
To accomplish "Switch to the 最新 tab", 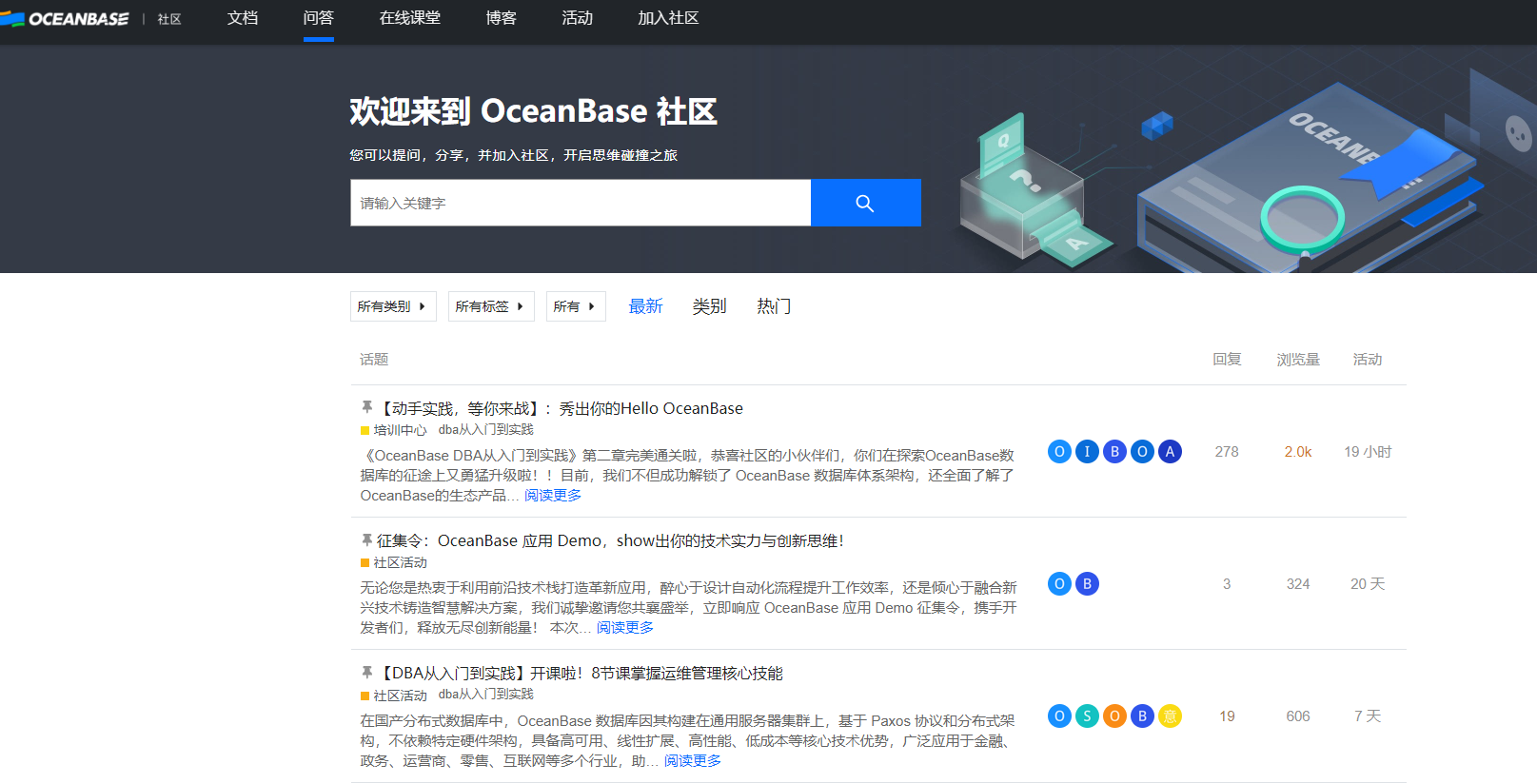I will click(x=645, y=306).
